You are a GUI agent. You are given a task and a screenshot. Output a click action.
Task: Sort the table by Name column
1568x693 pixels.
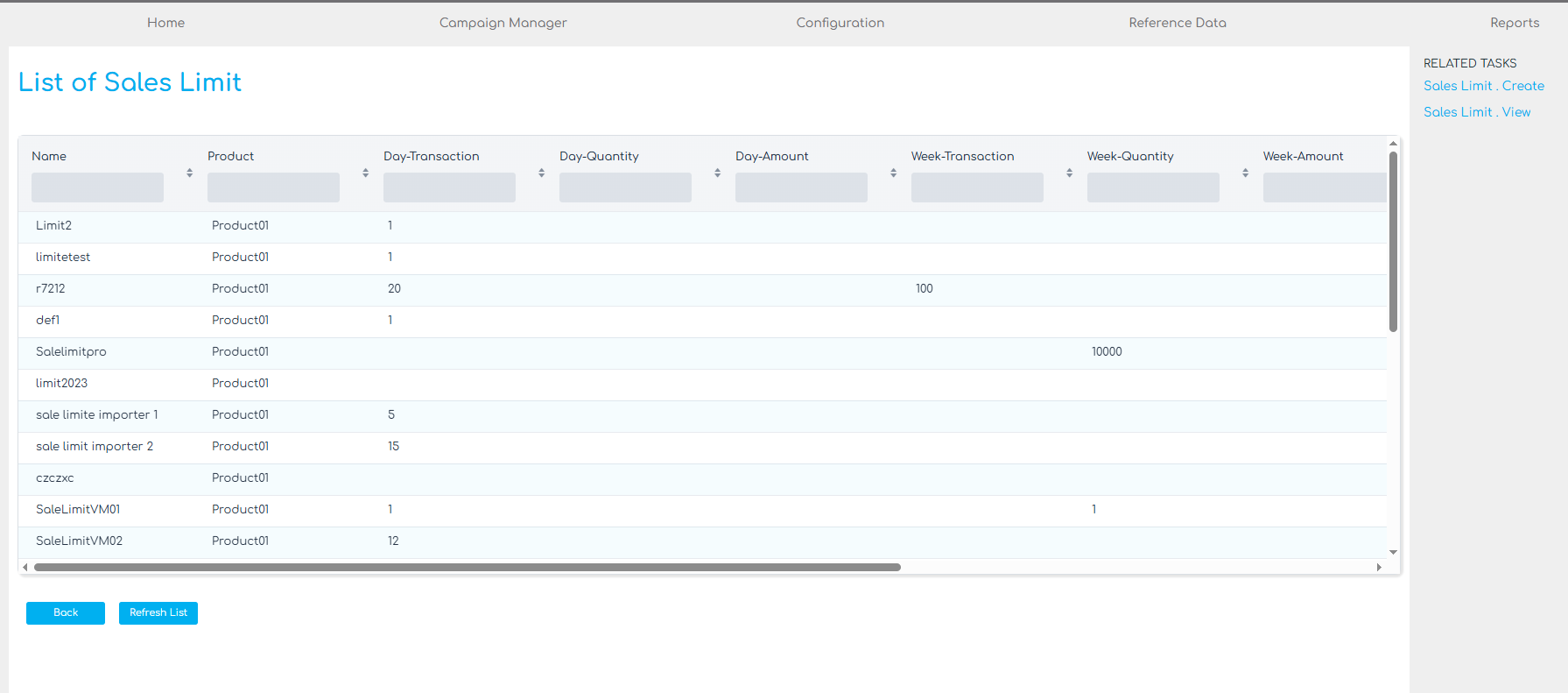(189, 173)
